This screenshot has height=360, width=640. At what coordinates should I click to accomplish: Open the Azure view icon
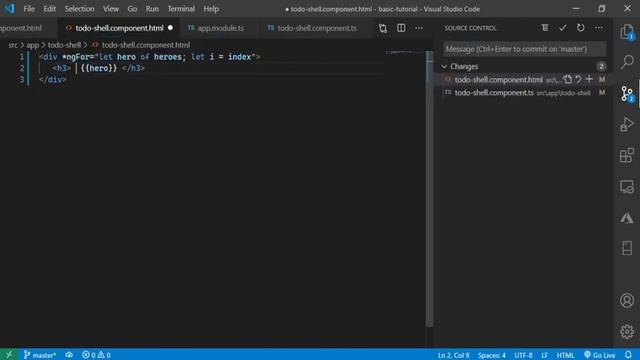(x=627, y=218)
